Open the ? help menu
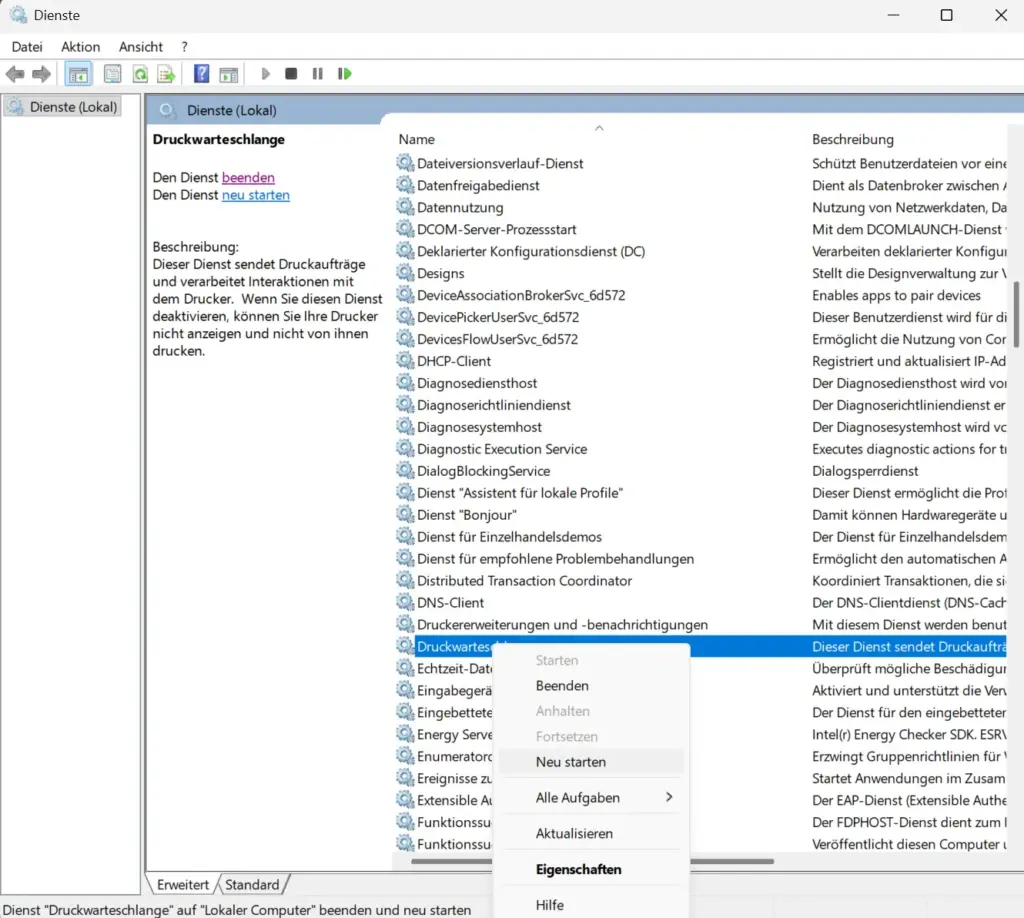This screenshot has height=918, width=1024. coord(185,47)
